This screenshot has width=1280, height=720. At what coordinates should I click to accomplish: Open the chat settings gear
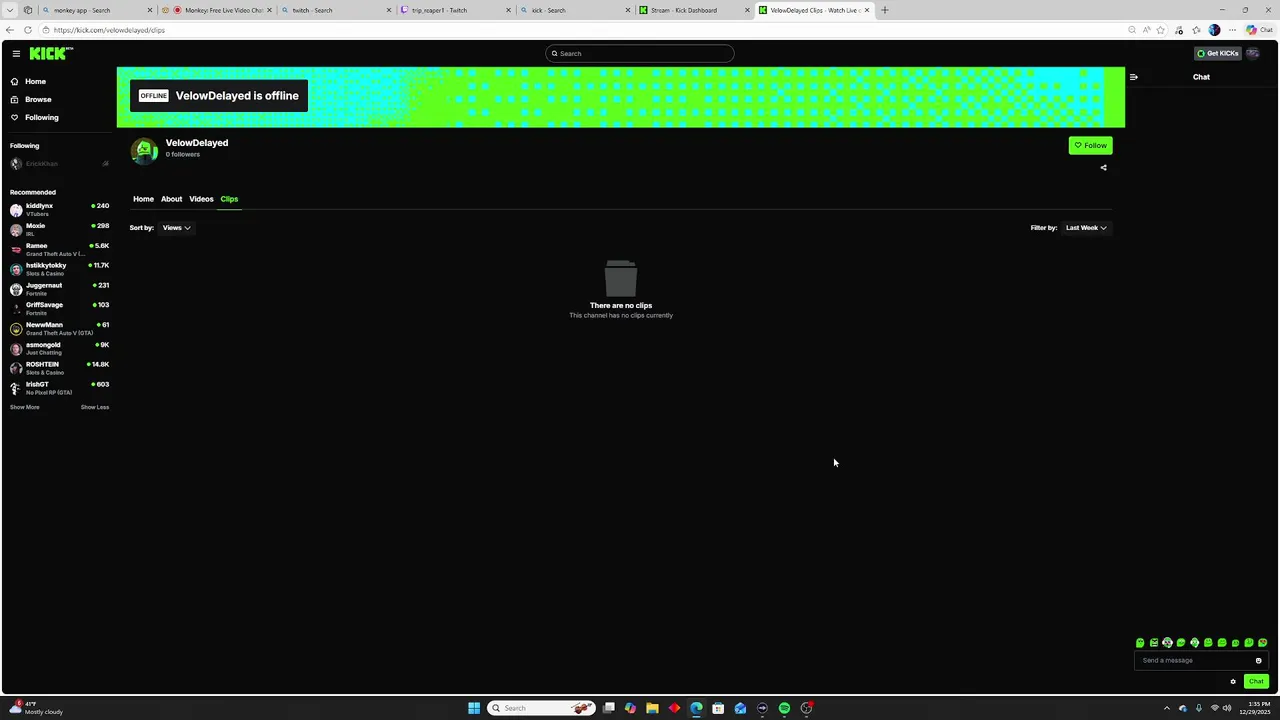pos(1233,682)
